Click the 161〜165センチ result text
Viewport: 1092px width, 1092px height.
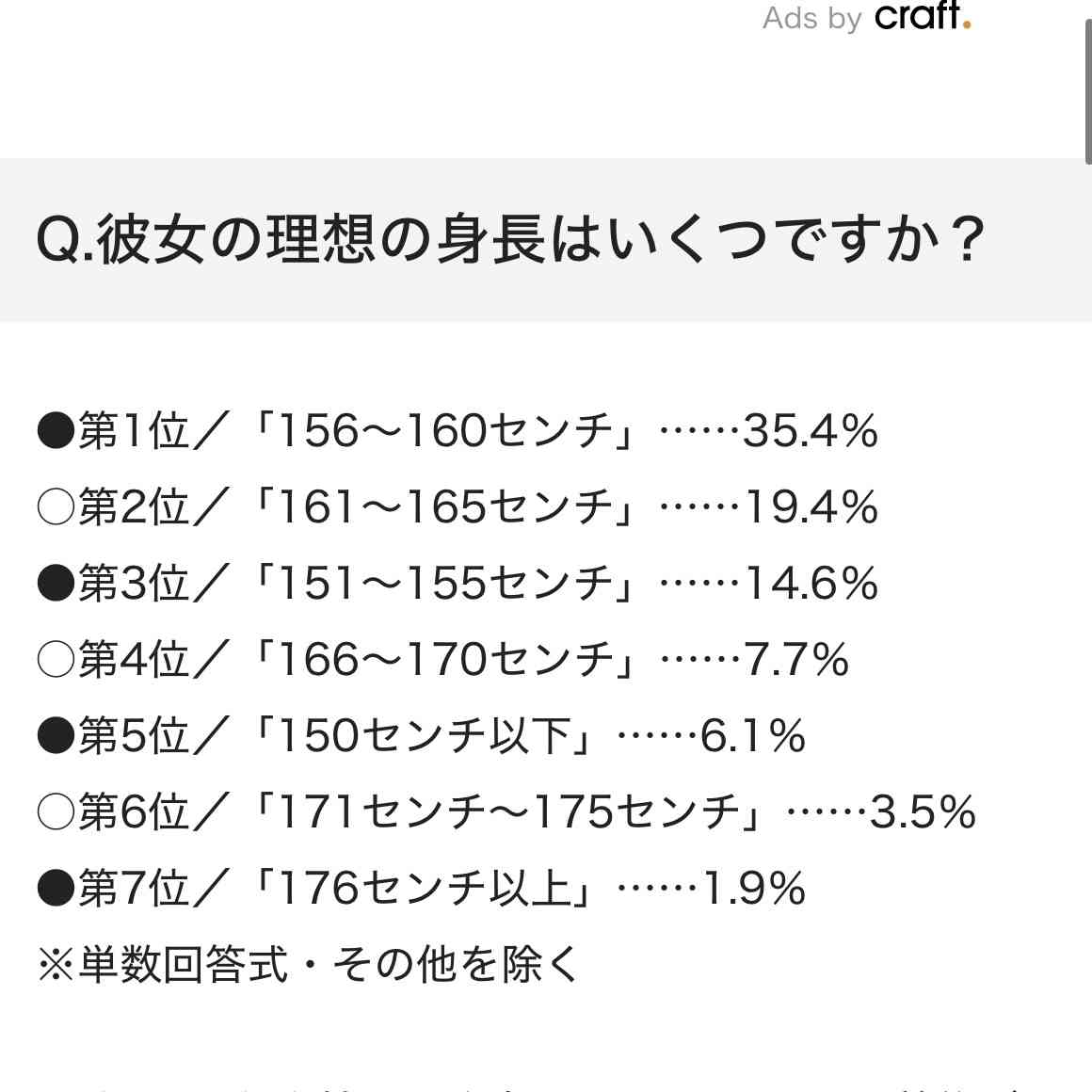click(x=445, y=506)
